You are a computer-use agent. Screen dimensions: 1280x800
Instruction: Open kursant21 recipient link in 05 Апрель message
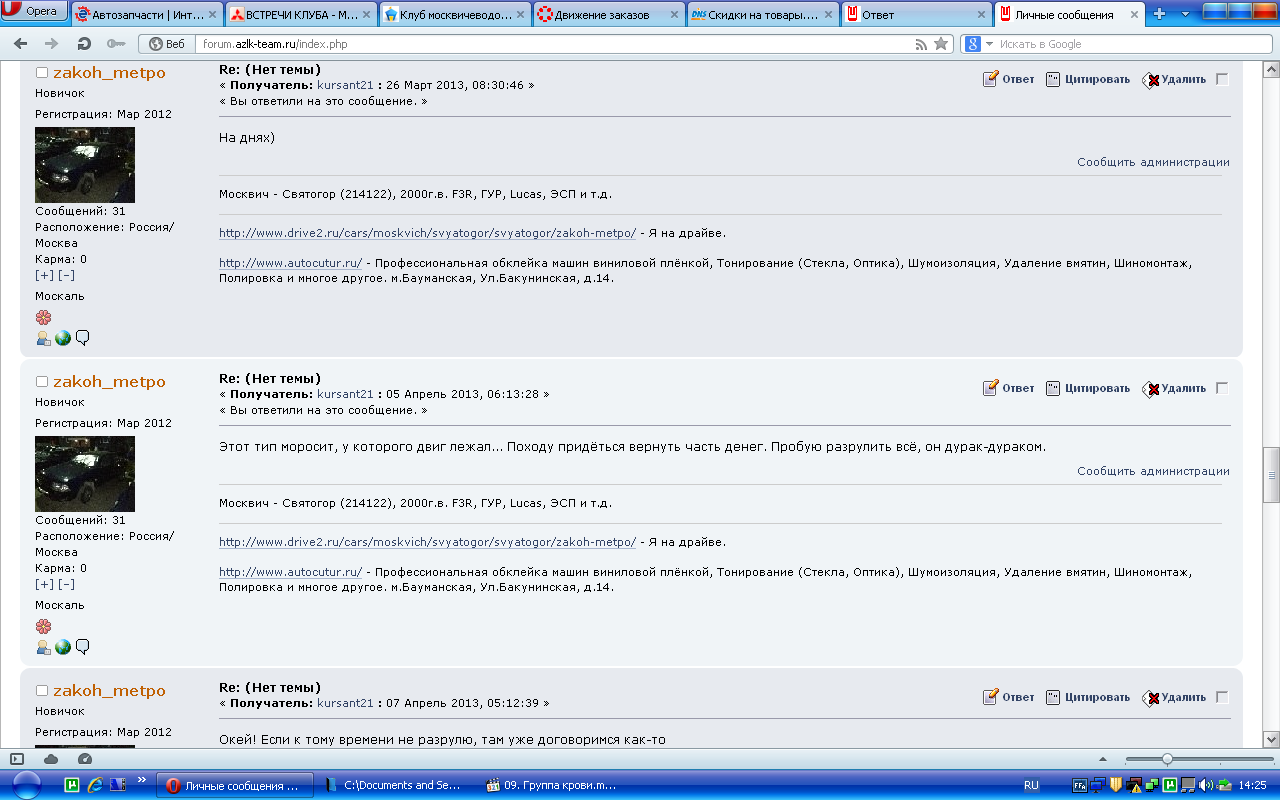(x=345, y=395)
